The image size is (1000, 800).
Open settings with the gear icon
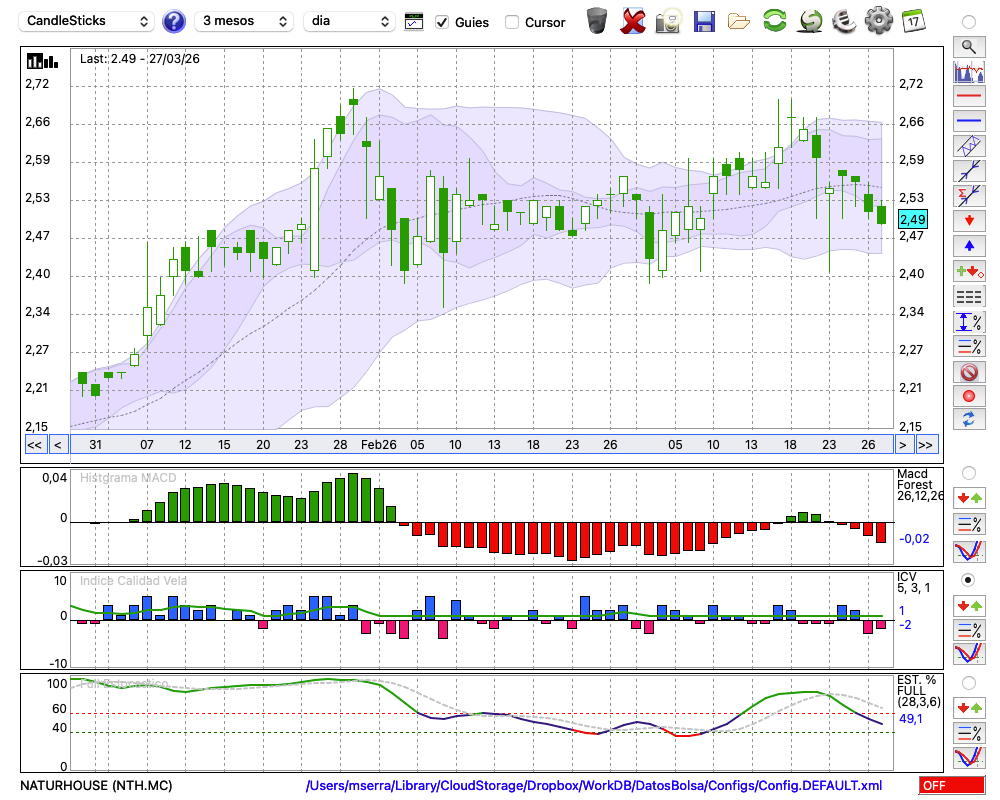[878, 21]
